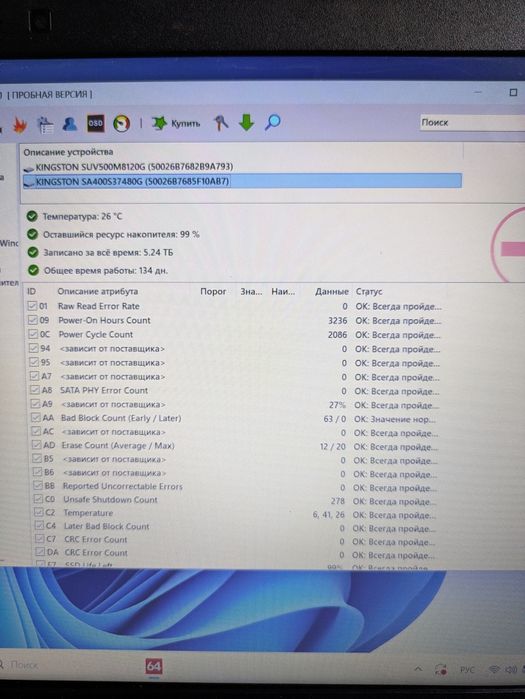Click the Temperature data 6, 41, 26
Viewport: 525px width, 699px height.
328,514
